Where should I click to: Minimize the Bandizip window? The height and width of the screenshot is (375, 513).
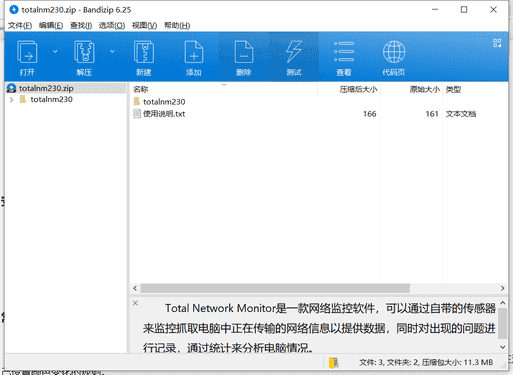(435, 10)
